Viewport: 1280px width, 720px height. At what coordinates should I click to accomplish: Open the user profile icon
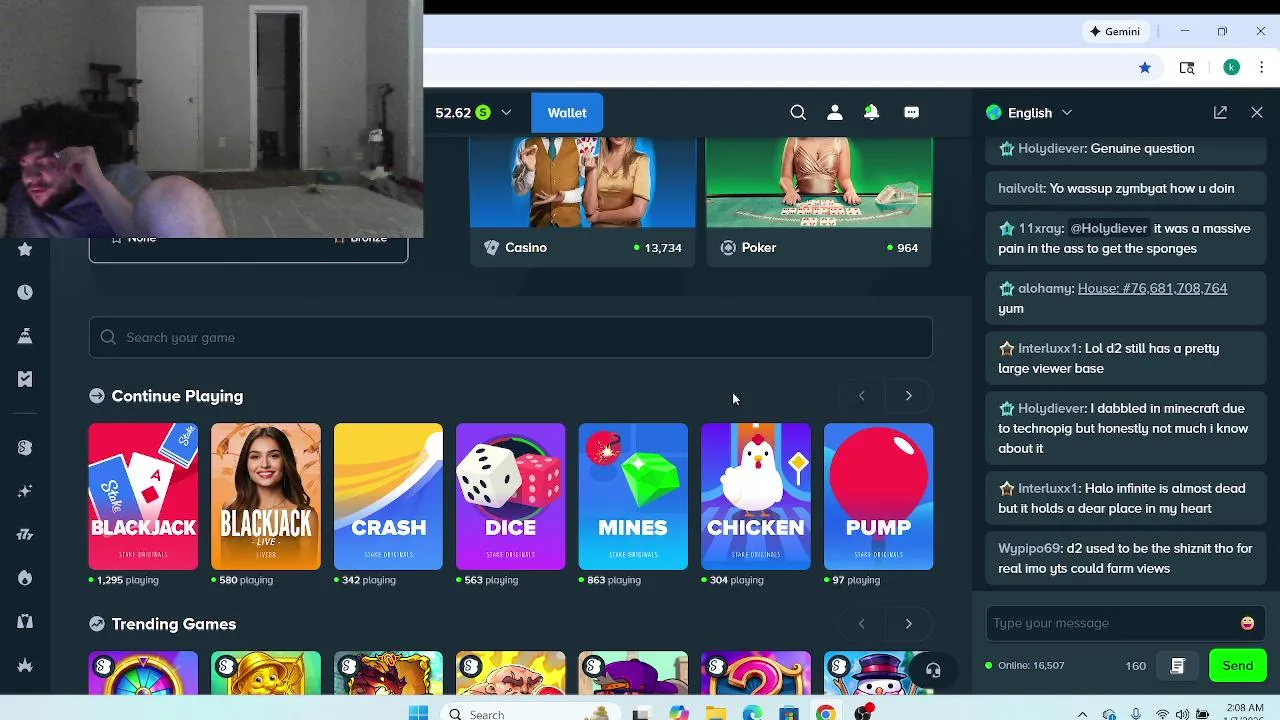click(x=835, y=113)
